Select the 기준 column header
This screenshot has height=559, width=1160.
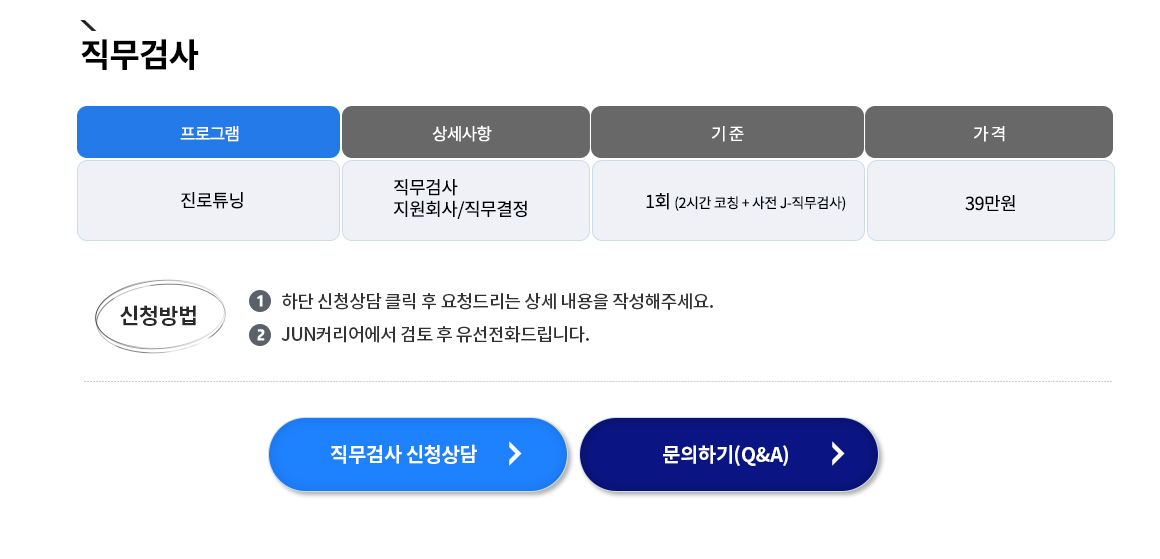[727, 132]
